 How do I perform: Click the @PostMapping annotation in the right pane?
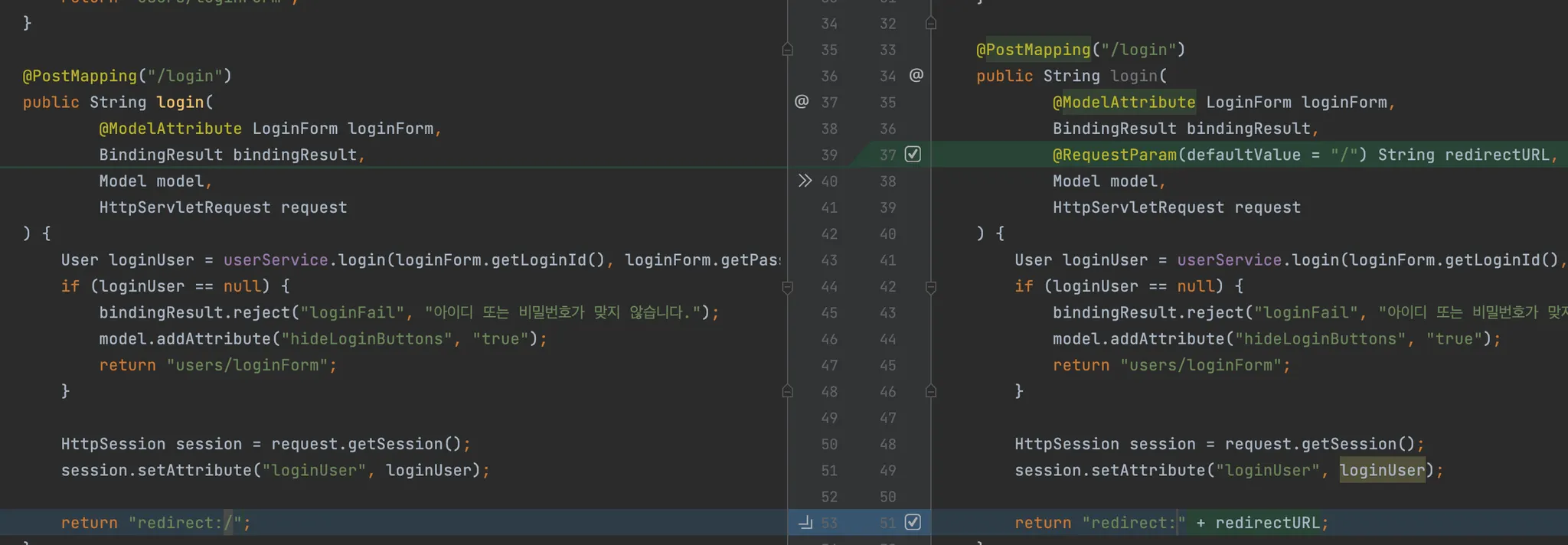pyautogui.click(x=1034, y=50)
